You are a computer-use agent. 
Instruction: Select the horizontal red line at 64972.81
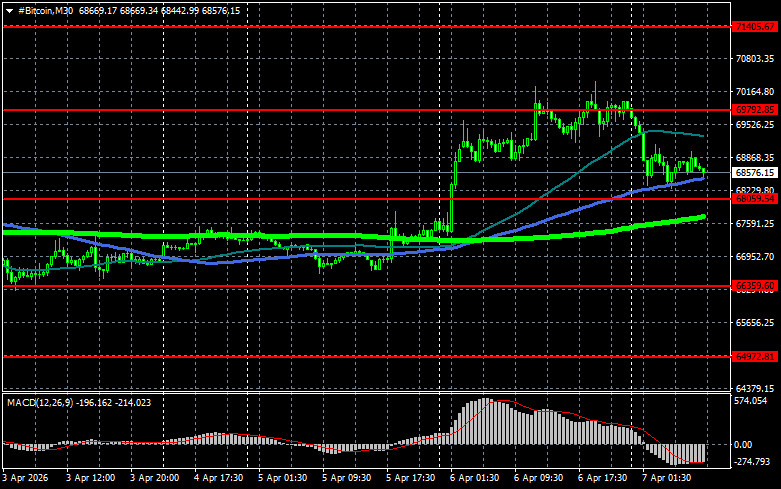point(367,357)
